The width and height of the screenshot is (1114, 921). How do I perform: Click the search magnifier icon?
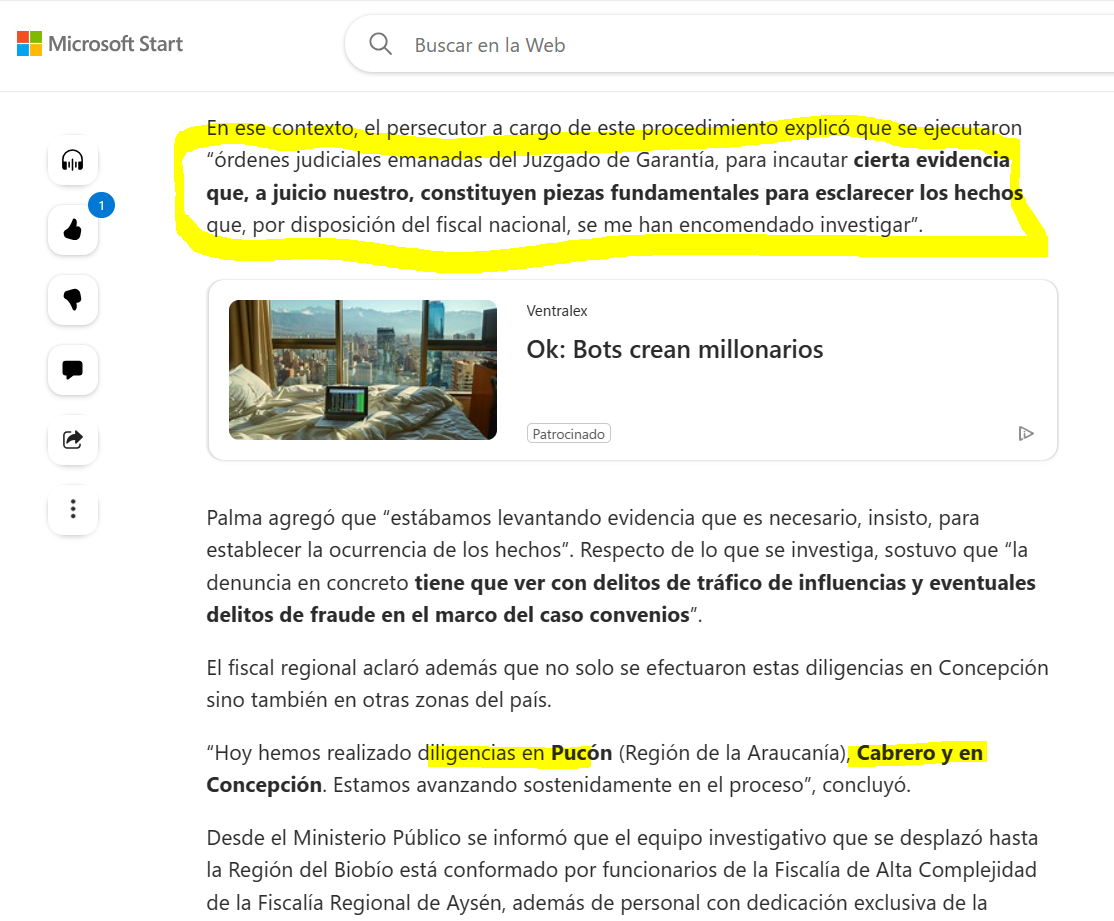pos(380,44)
